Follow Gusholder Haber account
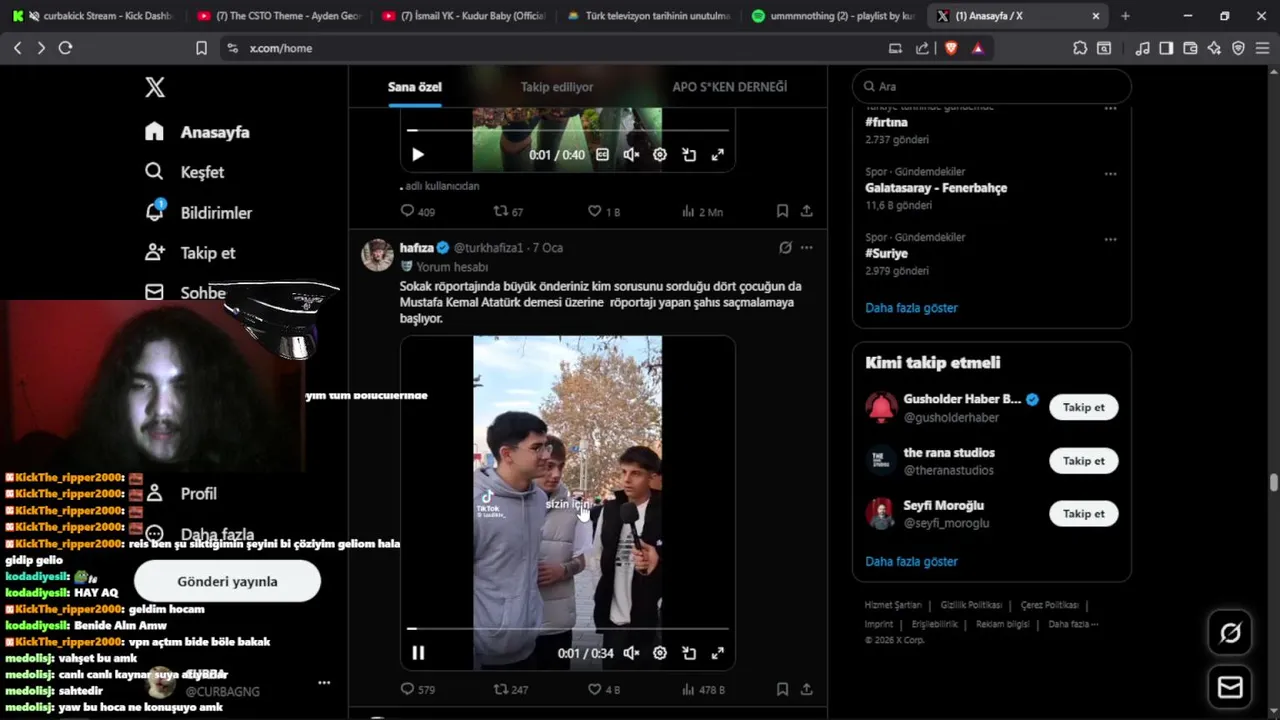Screen dimensions: 1280x720 [1084, 408]
